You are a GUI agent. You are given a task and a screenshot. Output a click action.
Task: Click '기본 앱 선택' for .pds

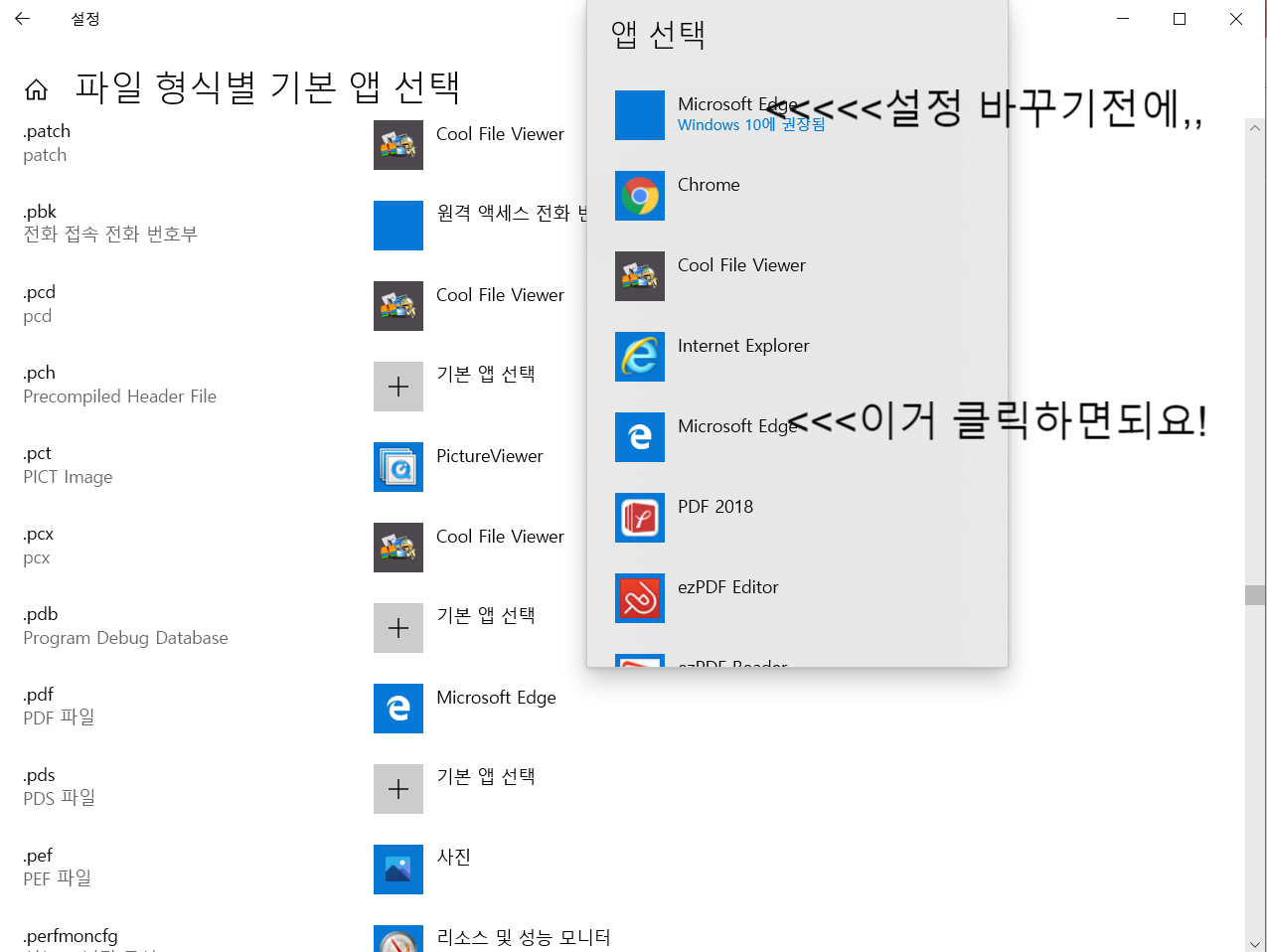tap(486, 776)
